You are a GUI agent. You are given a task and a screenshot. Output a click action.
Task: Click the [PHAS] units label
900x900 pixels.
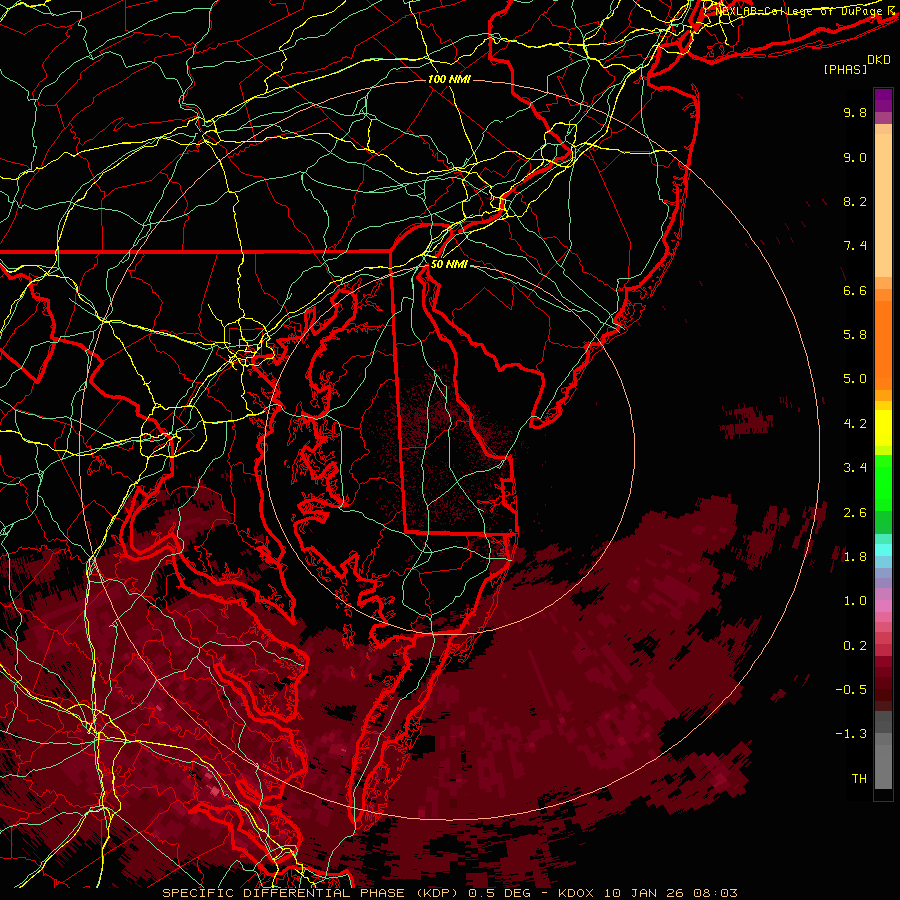tap(845, 70)
